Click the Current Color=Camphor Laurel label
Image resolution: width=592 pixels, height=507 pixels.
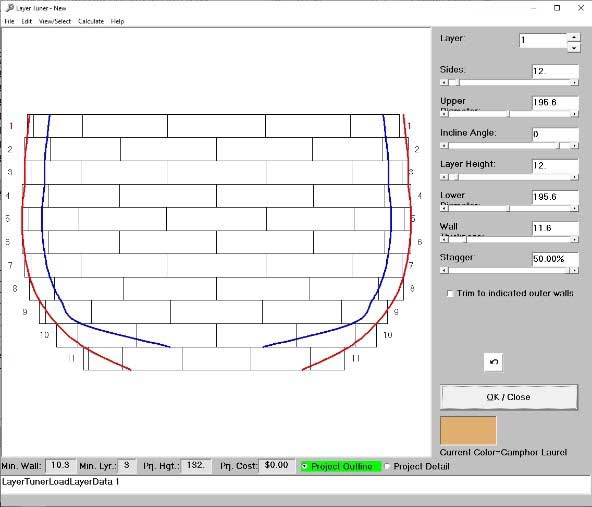(x=503, y=452)
